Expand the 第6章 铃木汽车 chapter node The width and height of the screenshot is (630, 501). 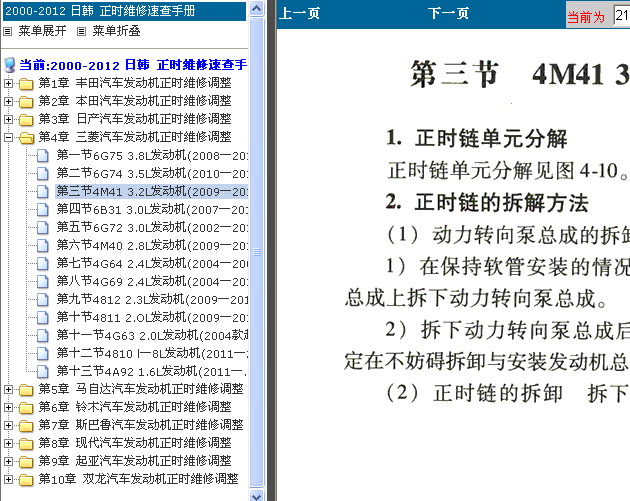[x=8, y=408]
